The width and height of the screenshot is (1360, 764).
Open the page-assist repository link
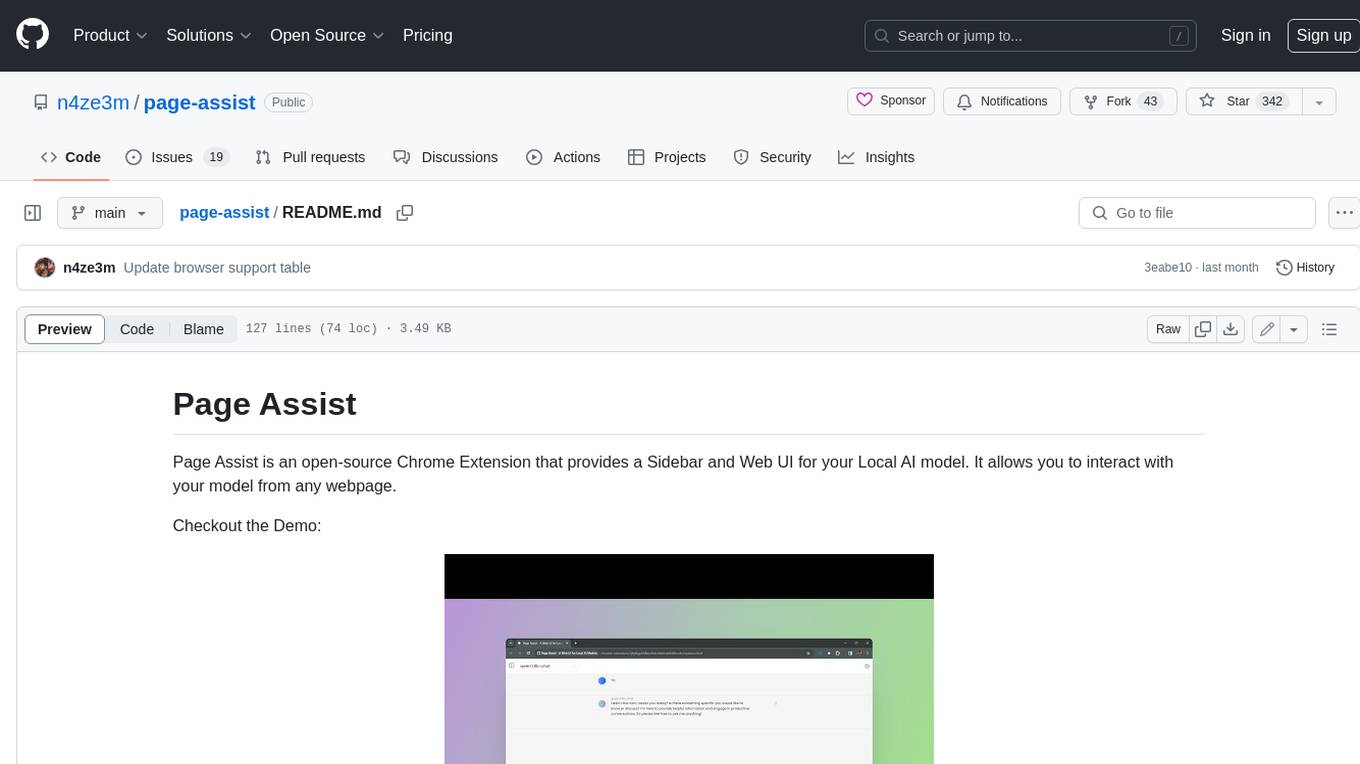pos(200,102)
